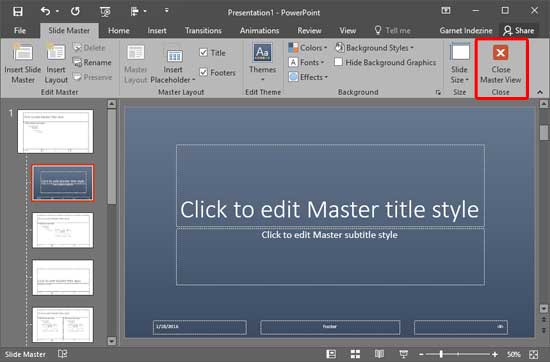Switch to the Slide Master tab
The height and width of the screenshot is (362, 550).
69,31
